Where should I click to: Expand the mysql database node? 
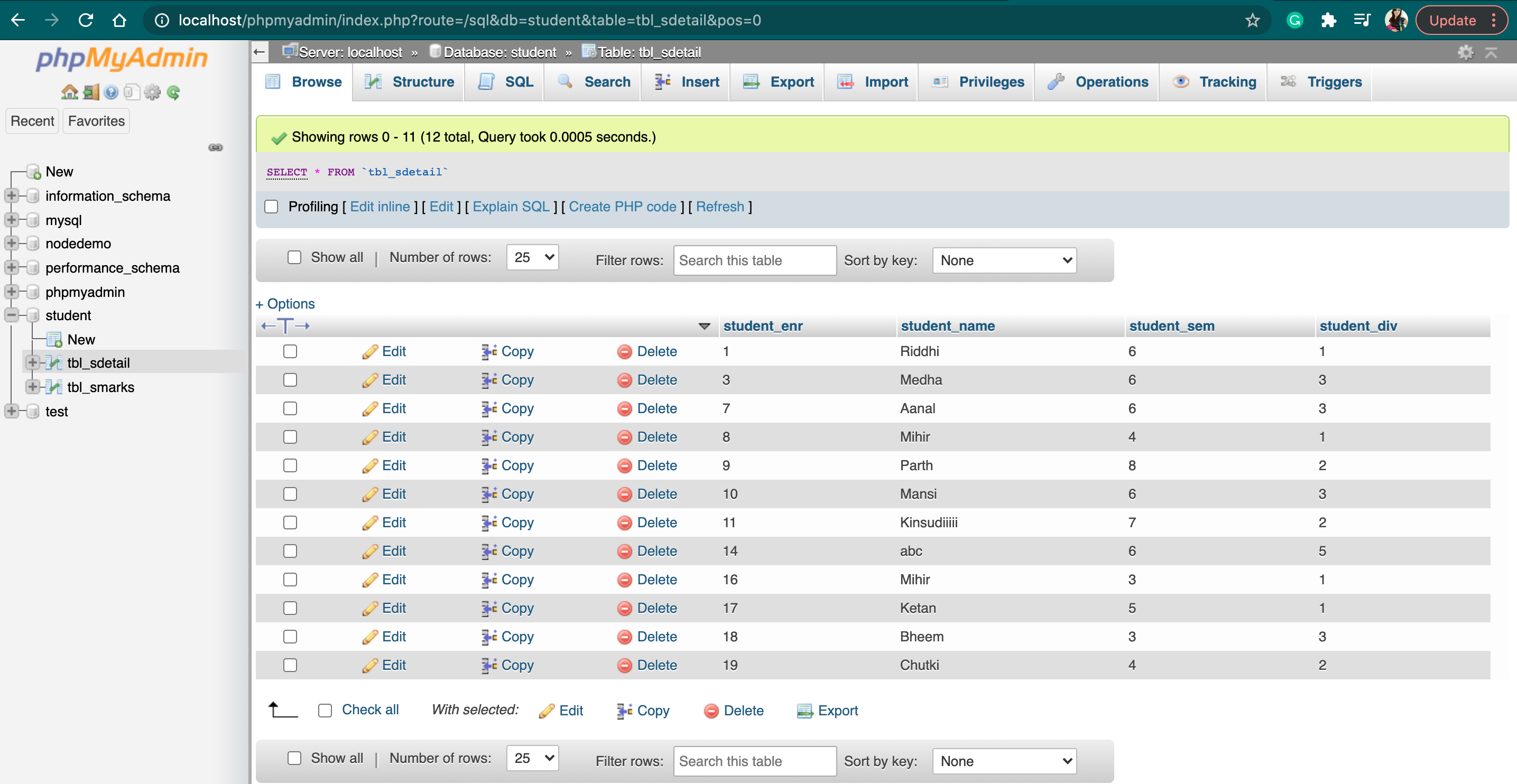(x=11, y=220)
